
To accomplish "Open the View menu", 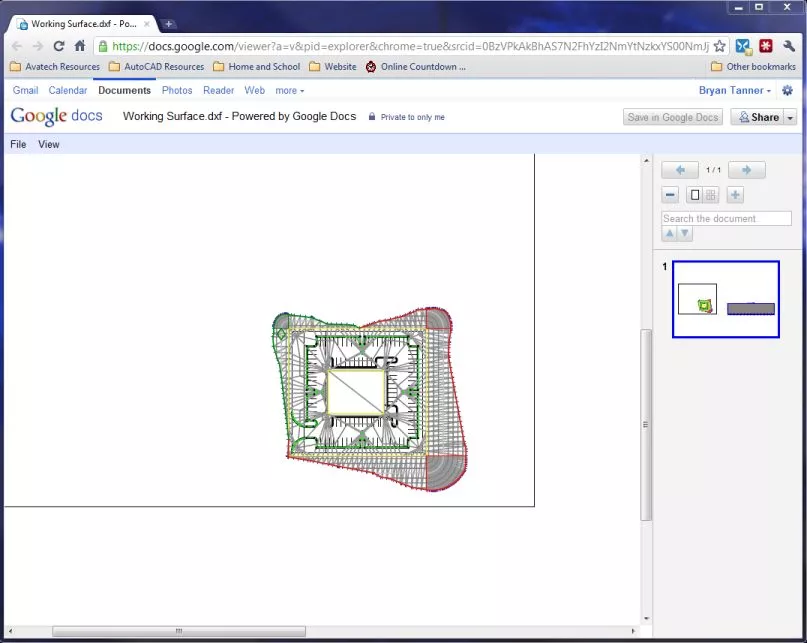I will (48, 145).
